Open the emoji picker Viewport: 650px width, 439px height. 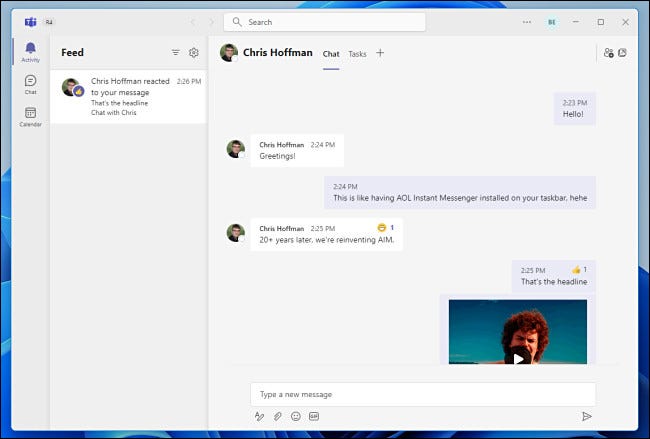(x=296, y=416)
